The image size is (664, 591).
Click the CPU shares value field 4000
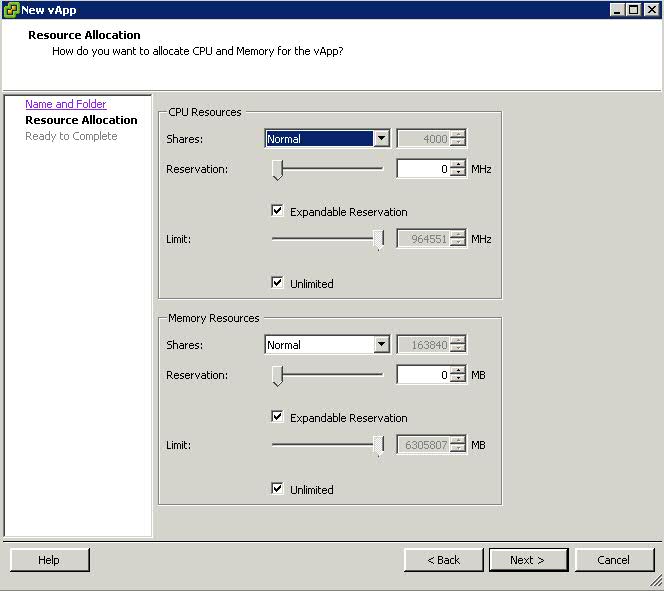(423, 138)
